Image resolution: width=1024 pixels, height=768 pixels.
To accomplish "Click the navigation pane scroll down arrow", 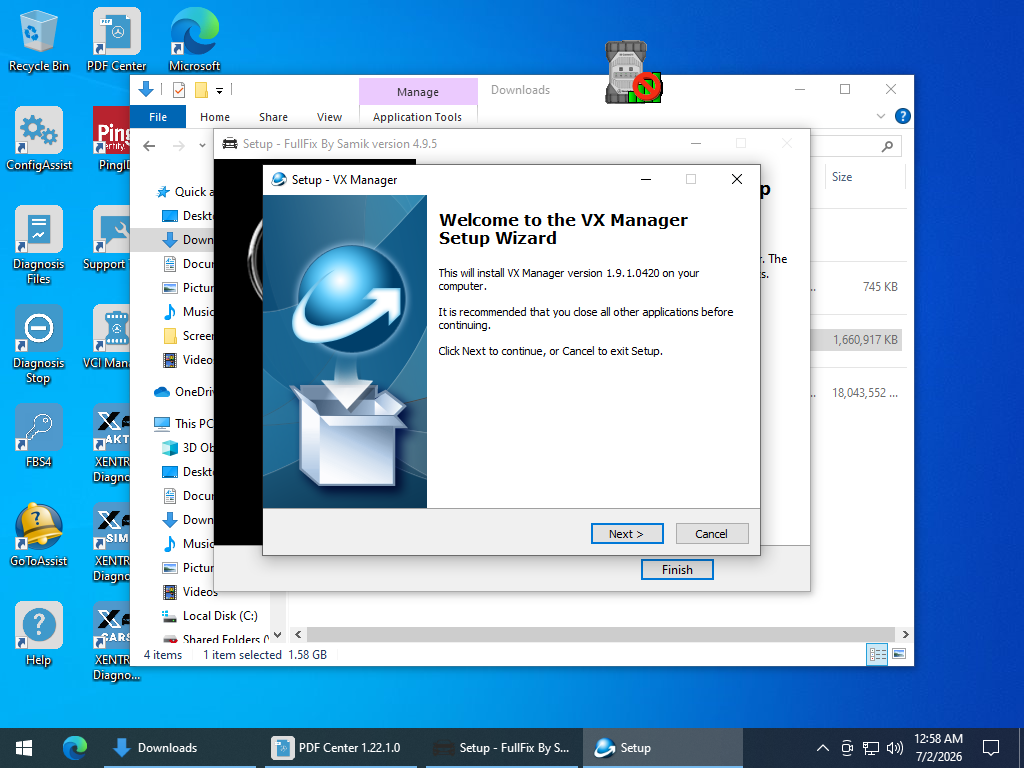I will tap(278, 634).
